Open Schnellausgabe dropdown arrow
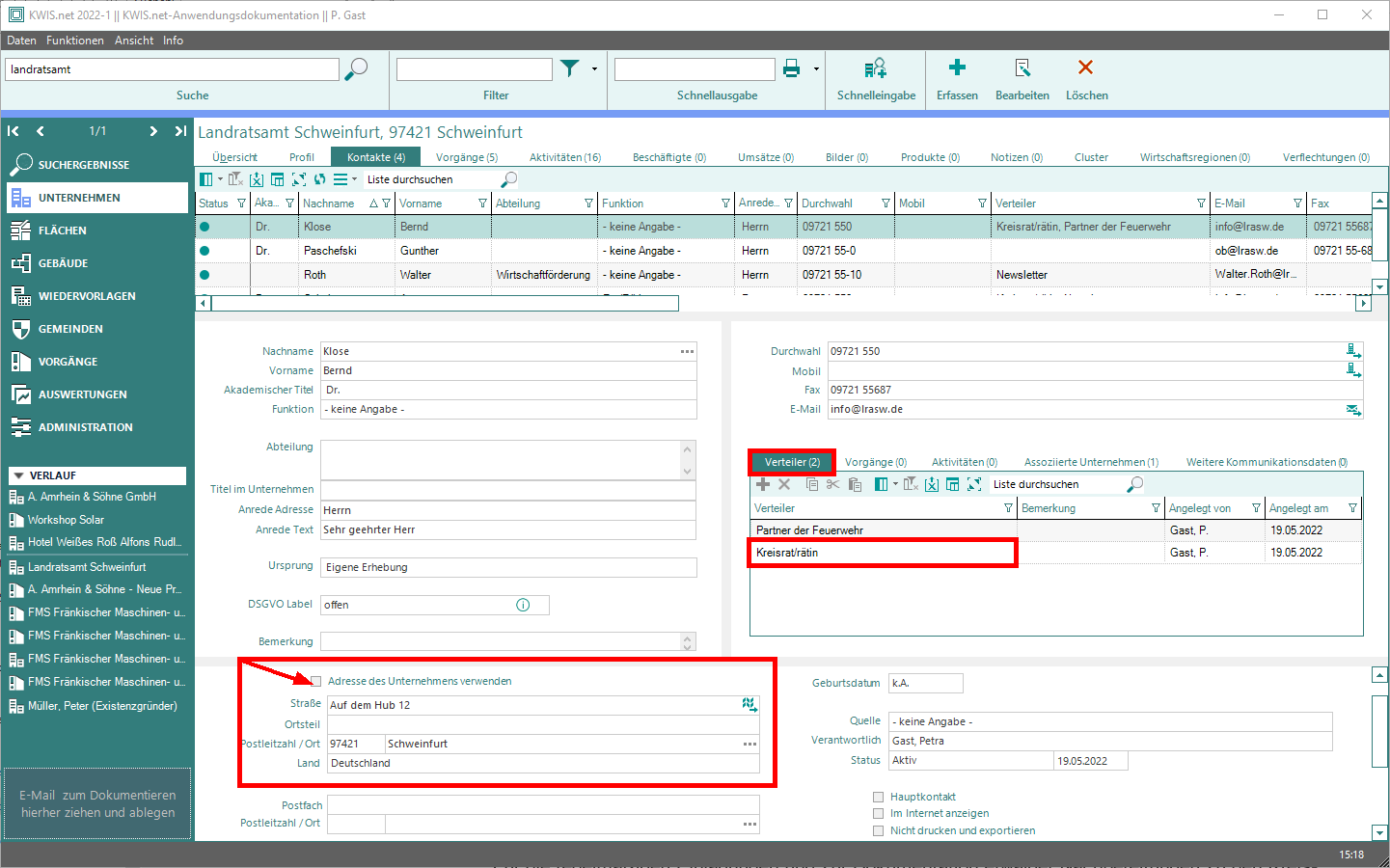Image resolution: width=1390 pixels, height=868 pixels. coord(816,68)
